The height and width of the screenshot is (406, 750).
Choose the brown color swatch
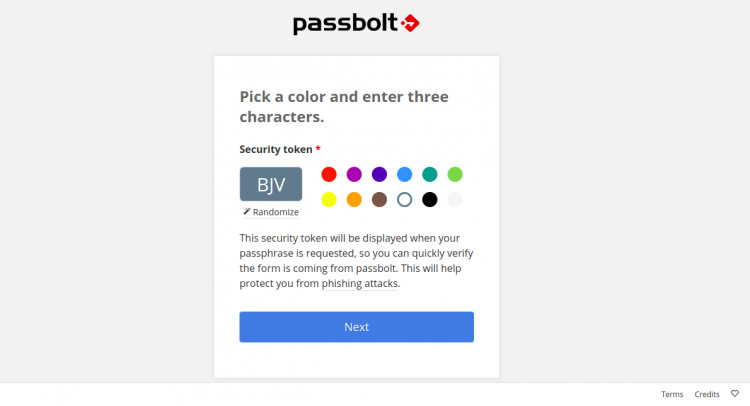379,199
